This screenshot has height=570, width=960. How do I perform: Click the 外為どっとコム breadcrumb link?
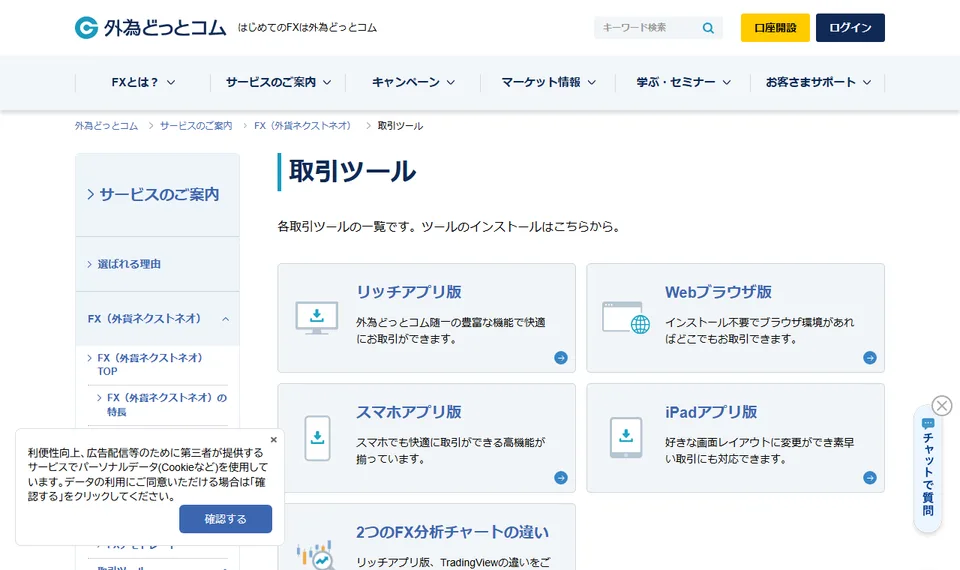point(107,126)
